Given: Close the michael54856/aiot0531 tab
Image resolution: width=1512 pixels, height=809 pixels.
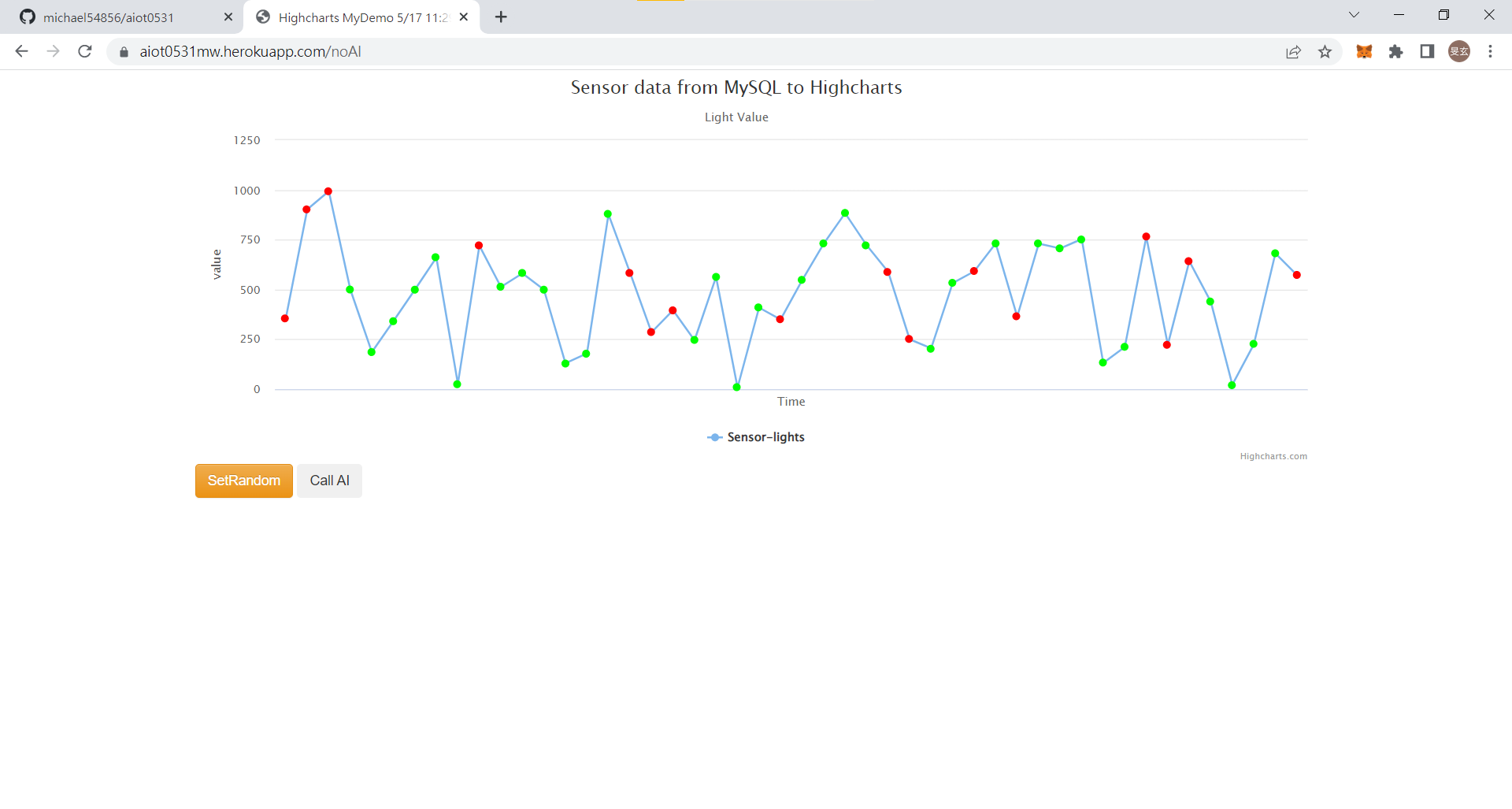Looking at the screenshot, I should pos(228,17).
